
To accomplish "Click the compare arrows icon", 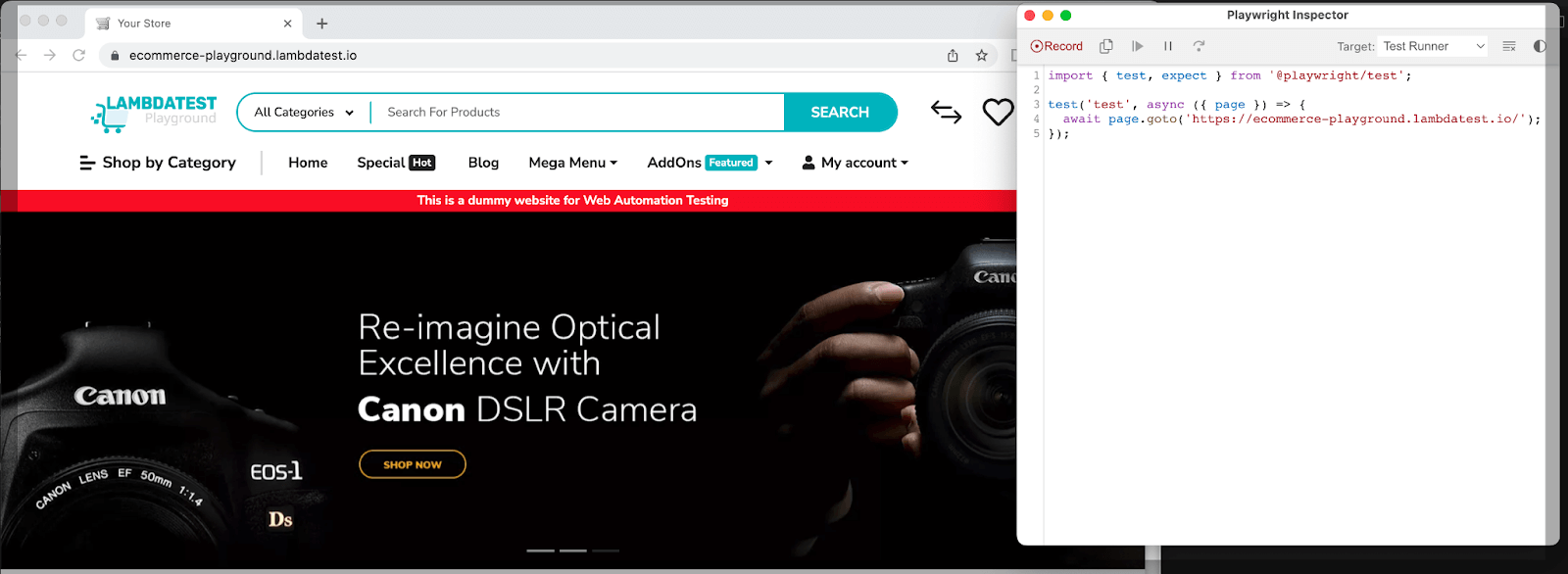I will pos(946,113).
